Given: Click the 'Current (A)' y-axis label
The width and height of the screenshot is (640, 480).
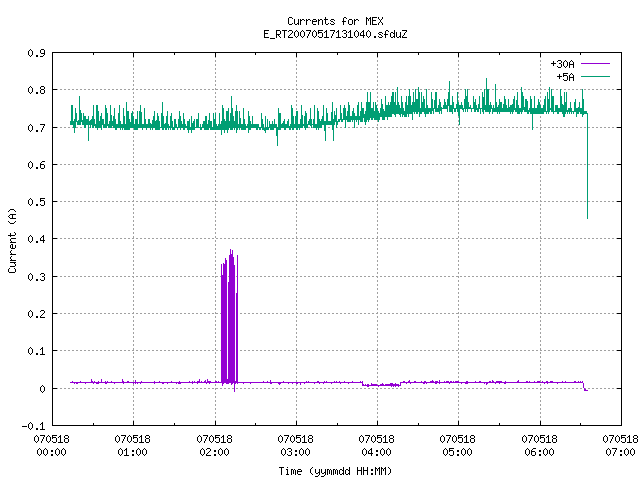Looking at the screenshot, I should pos(12,241).
